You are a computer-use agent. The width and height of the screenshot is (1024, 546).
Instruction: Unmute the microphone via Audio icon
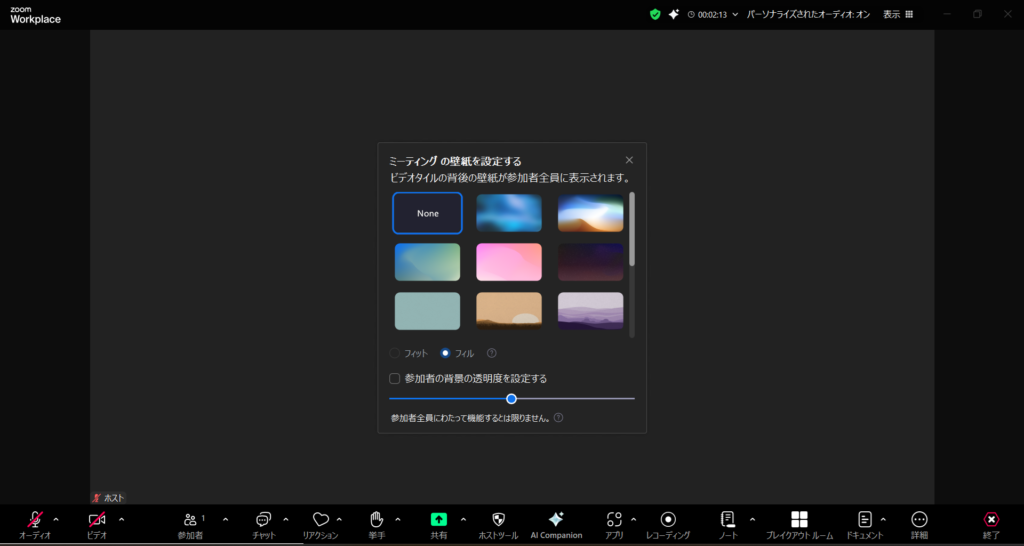pyautogui.click(x=35, y=520)
